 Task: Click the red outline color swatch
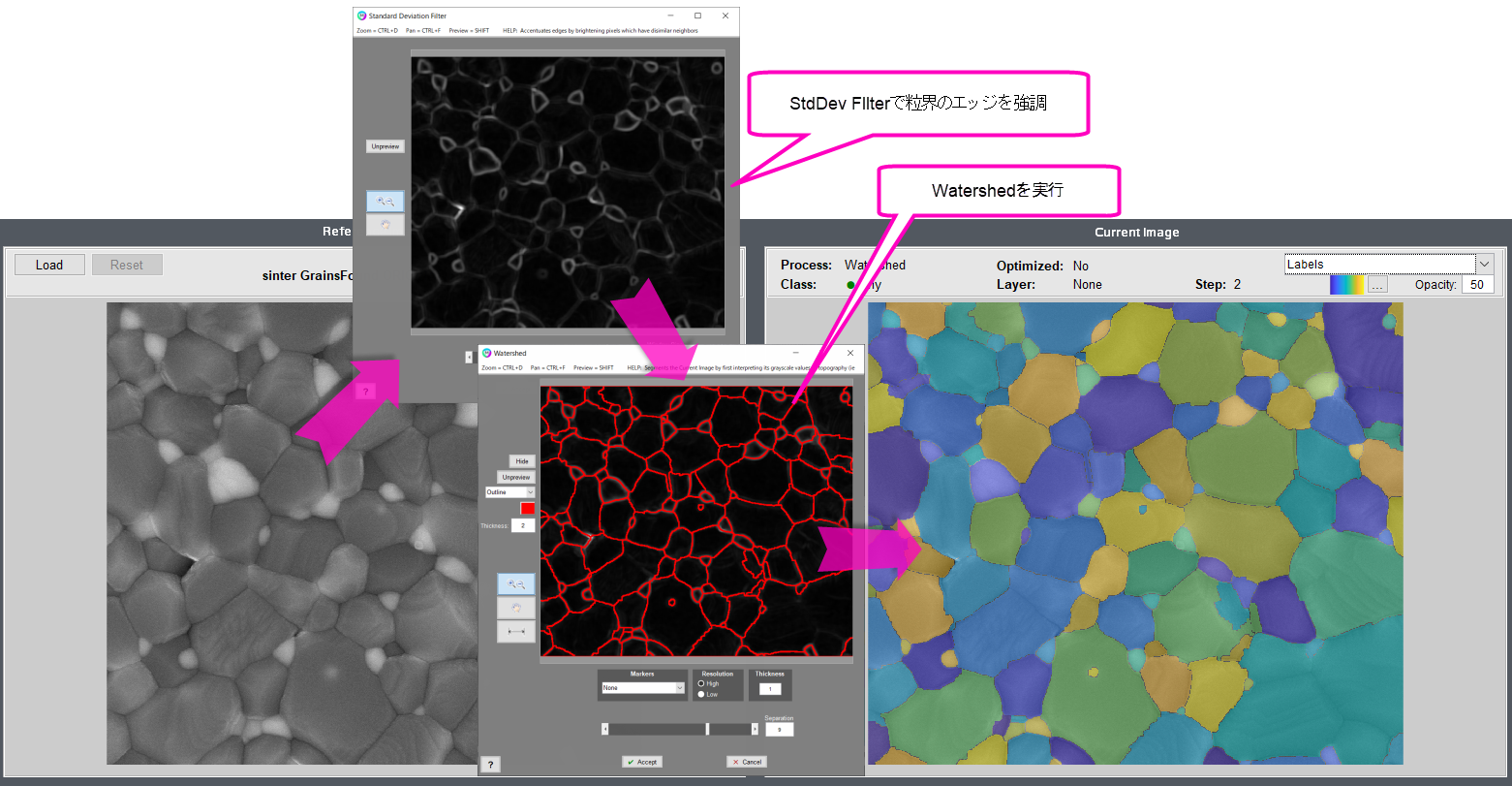coord(527,509)
